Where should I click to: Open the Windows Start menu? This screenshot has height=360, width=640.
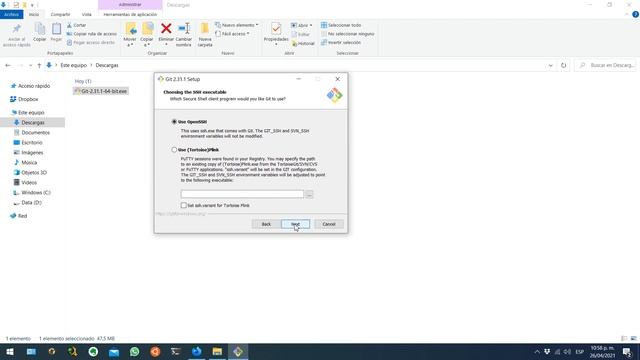[10, 351]
